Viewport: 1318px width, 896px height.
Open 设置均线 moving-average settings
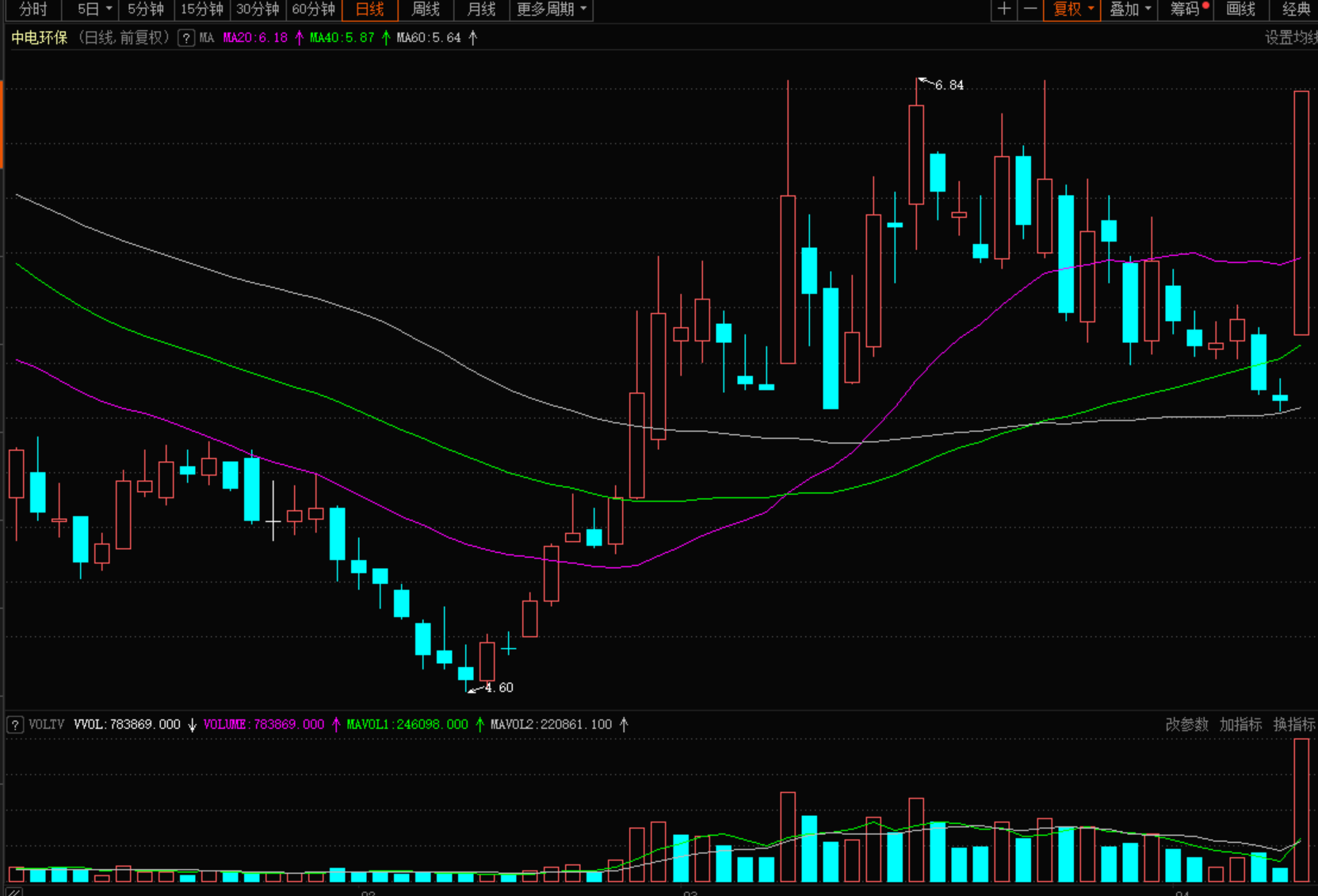point(1291,37)
